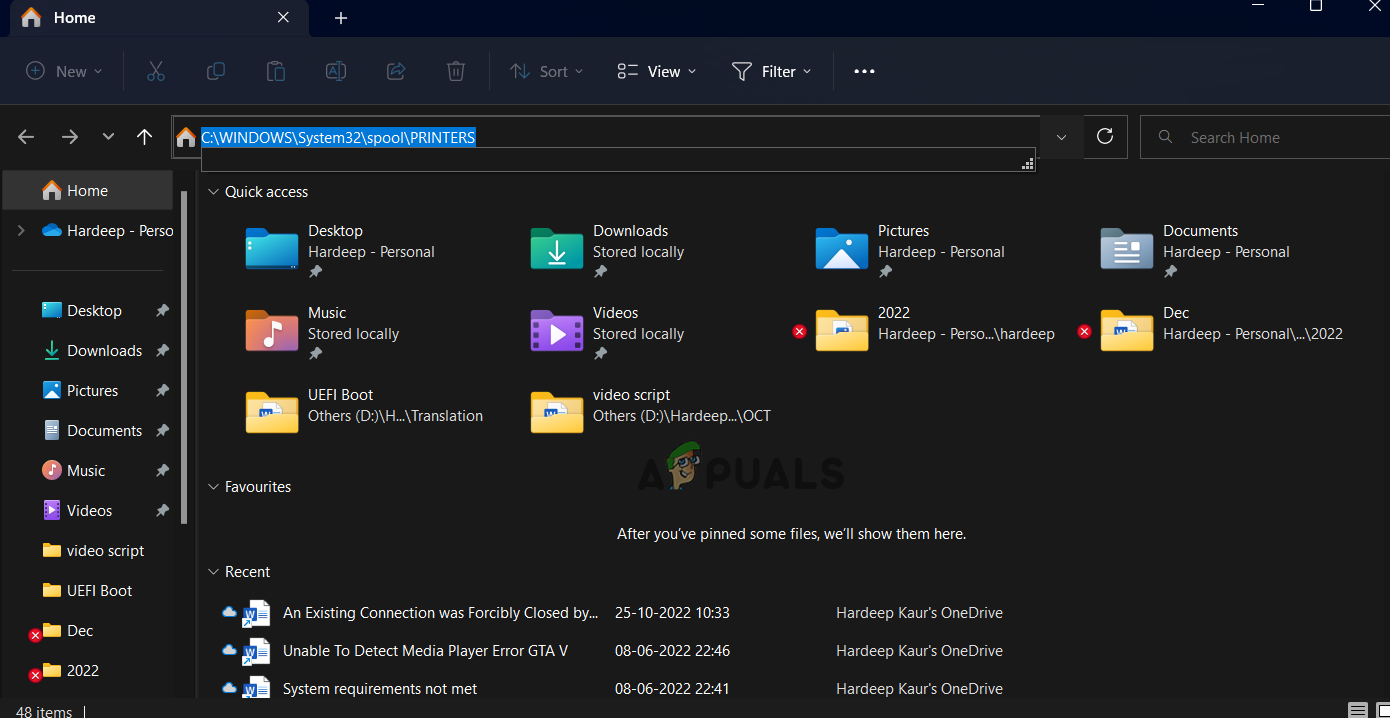
Task: Open the View options dropdown
Action: (x=657, y=71)
